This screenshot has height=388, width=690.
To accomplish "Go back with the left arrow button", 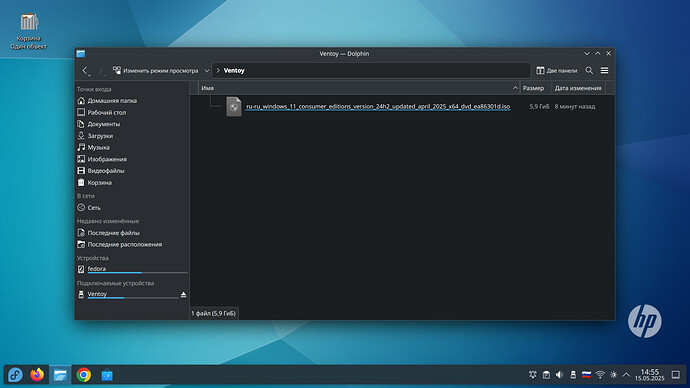I will (85, 70).
